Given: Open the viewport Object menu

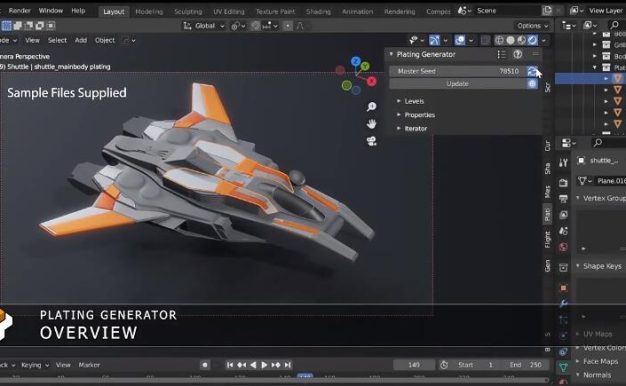Looking at the screenshot, I should [105, 40].
